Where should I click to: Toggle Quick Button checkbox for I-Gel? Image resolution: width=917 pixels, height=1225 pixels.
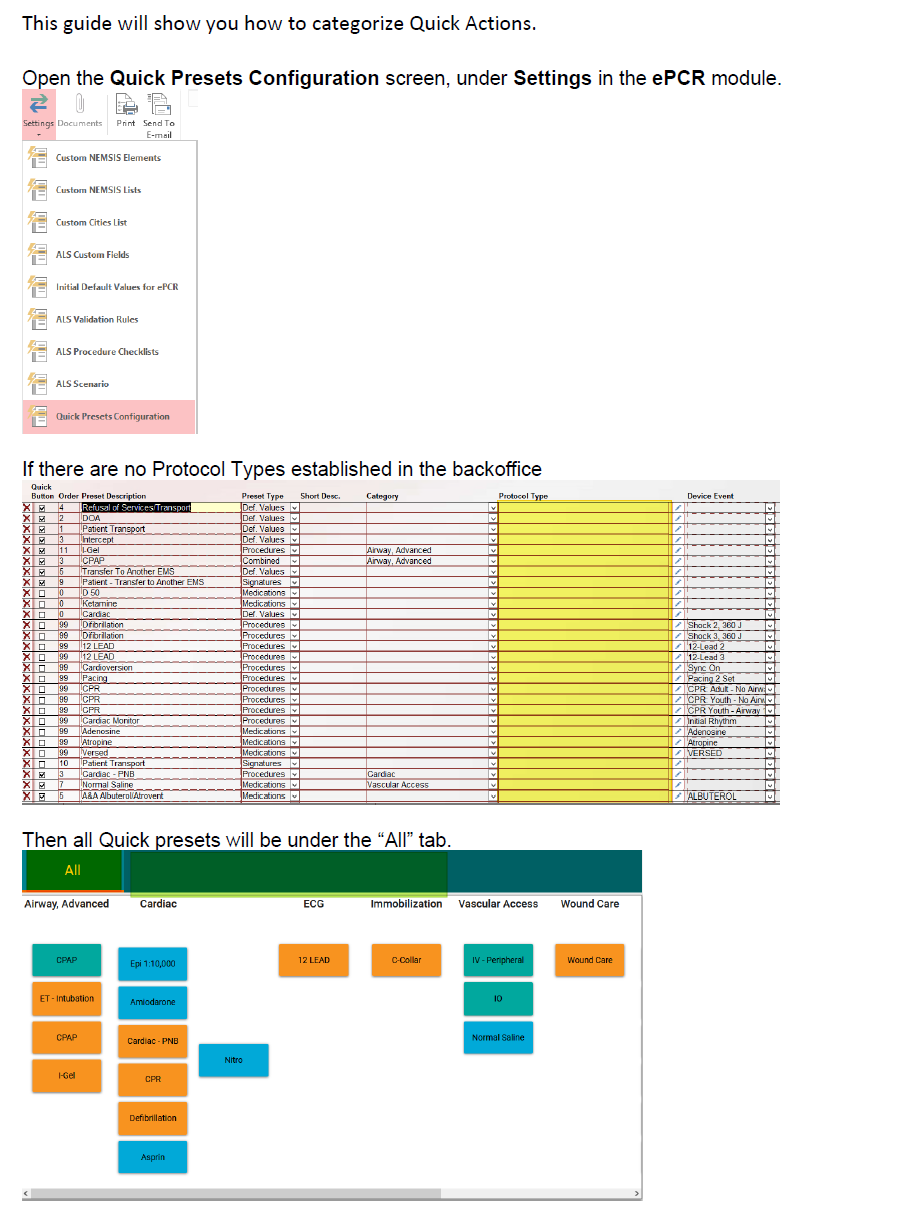[x=41, y=550]
